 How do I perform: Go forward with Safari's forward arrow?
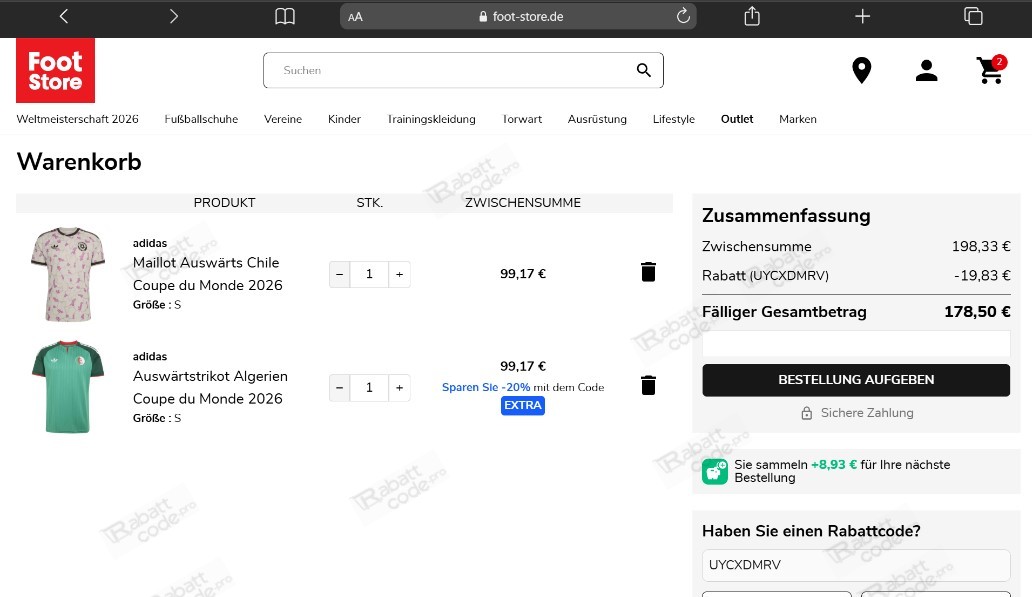174,16
